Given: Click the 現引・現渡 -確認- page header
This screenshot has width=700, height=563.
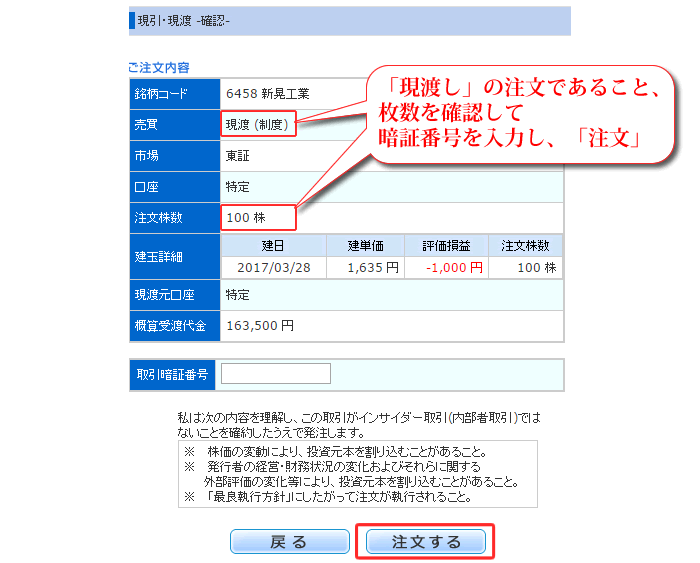Looking at the screenshot, I should coord(183,19).
